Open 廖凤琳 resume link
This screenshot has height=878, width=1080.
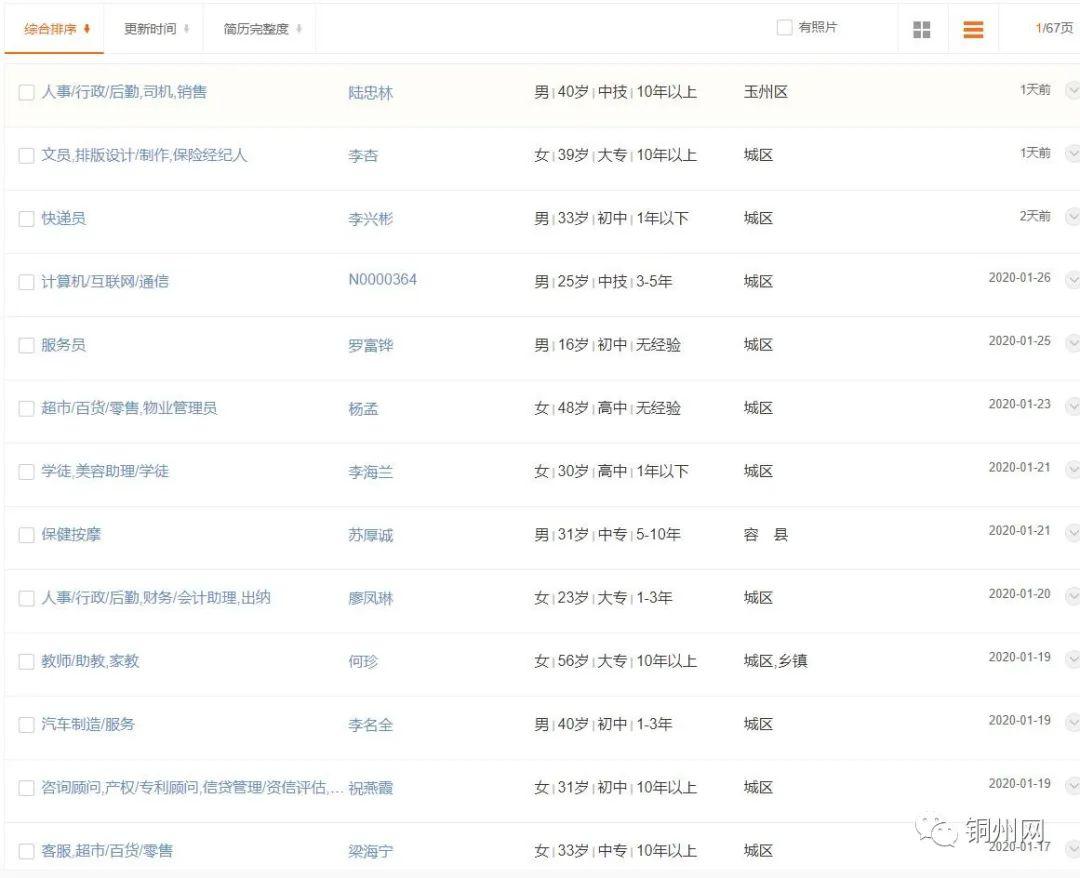tap(370, 599)
